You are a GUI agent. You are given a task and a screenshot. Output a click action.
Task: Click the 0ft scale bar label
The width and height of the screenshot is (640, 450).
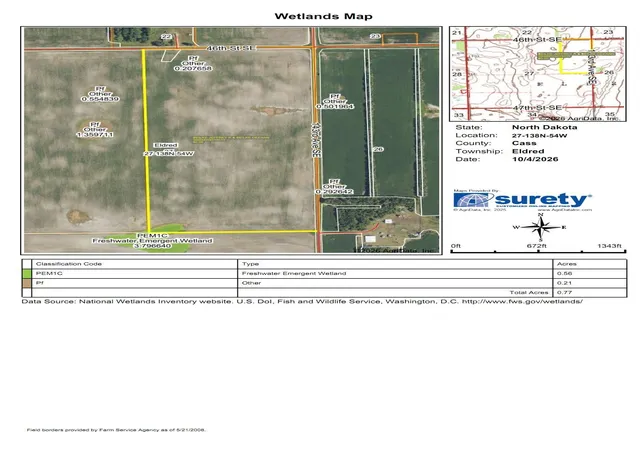coord(456,246)
